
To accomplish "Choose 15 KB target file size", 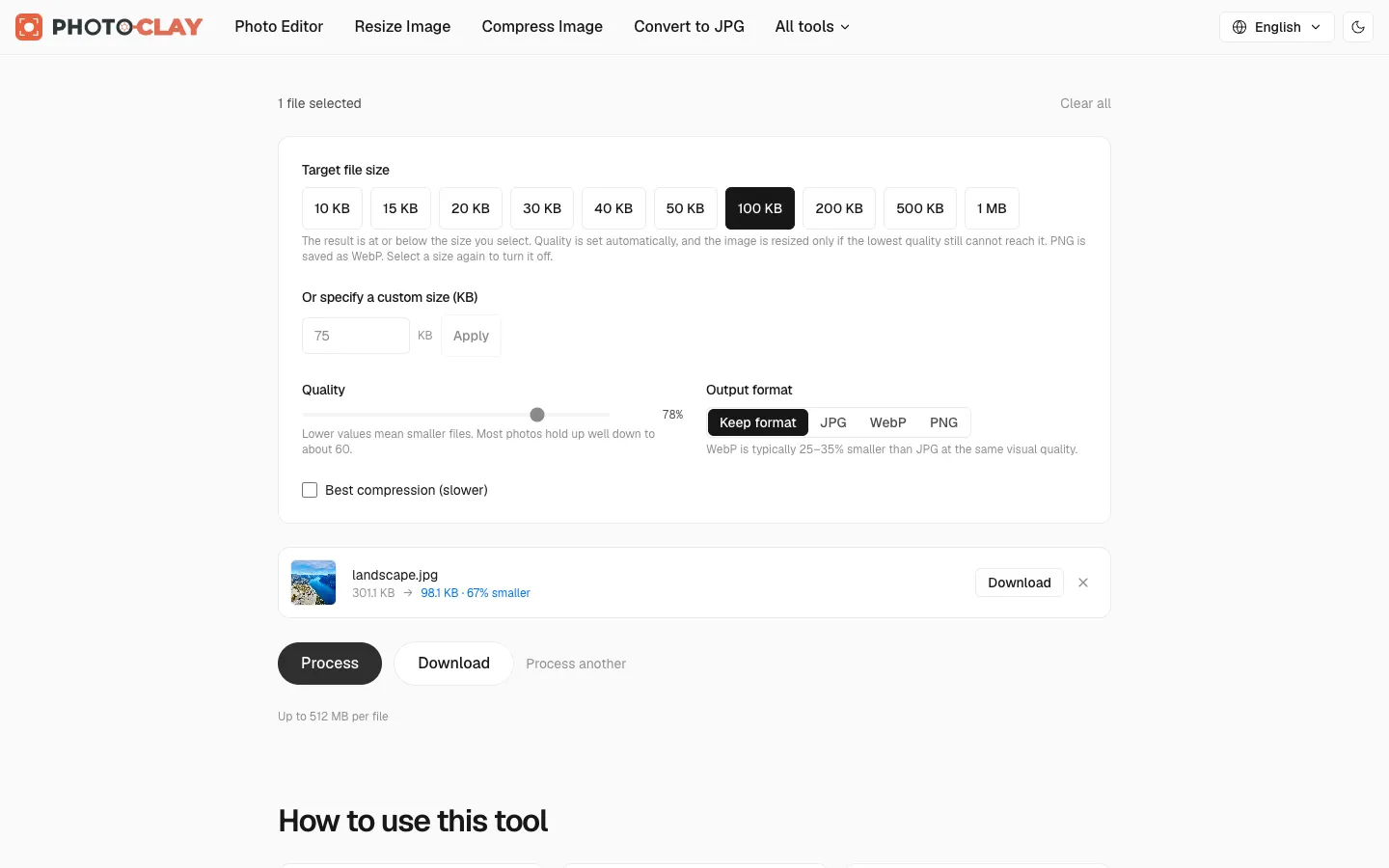I will tap(400, 208).
